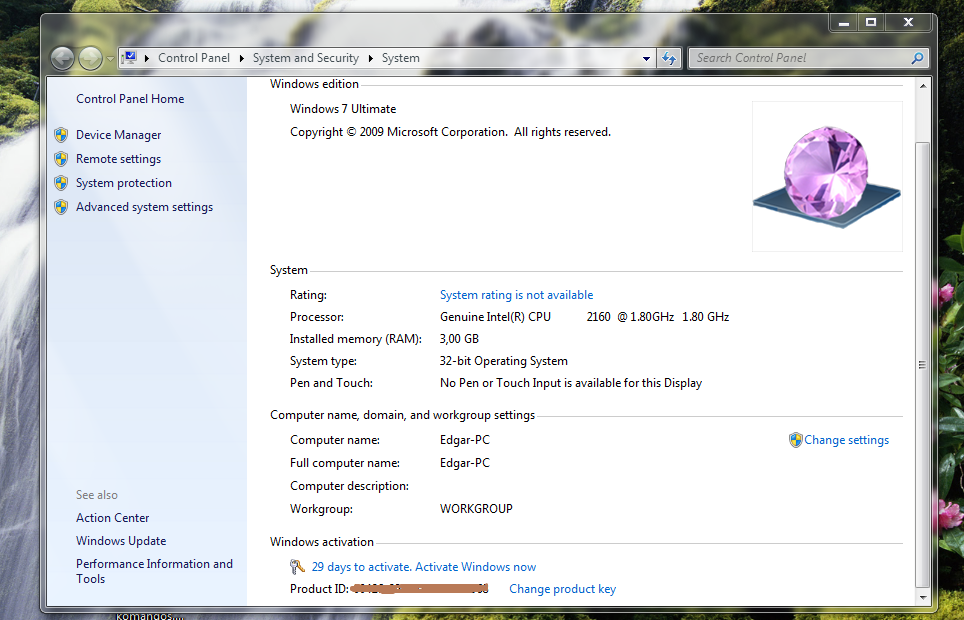Click the Refresh button next to address bar
This screenshot has height=620, width=964.
(669, 58)
